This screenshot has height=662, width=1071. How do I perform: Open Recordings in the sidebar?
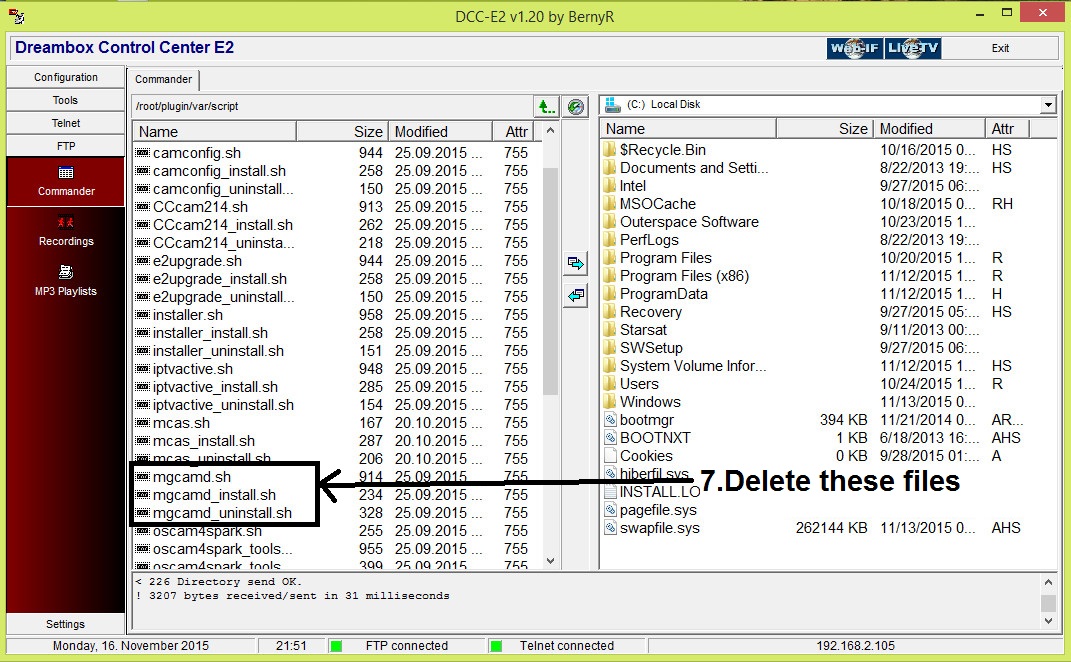(x=66, y=231)
